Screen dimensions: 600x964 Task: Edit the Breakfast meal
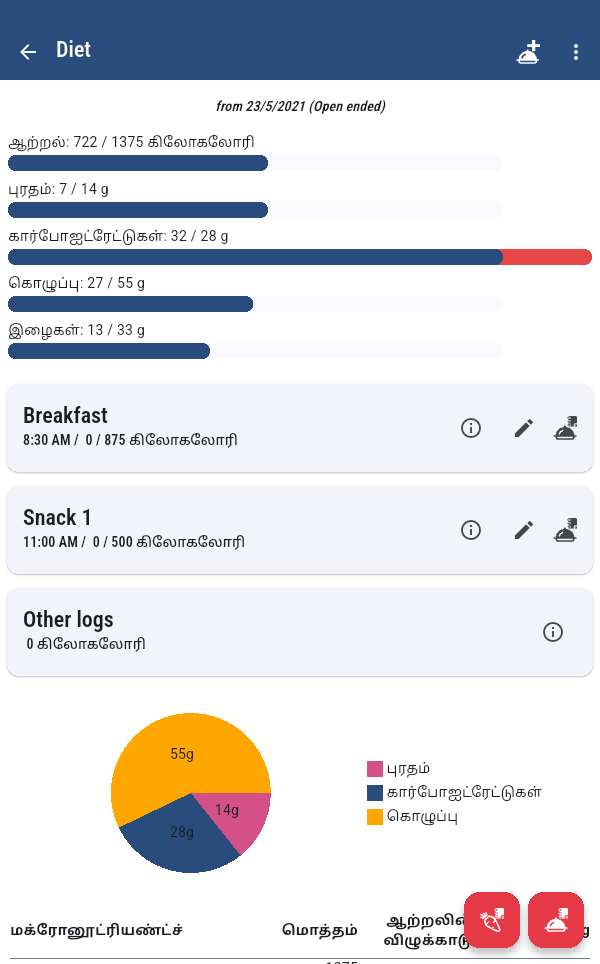point(524,428)
